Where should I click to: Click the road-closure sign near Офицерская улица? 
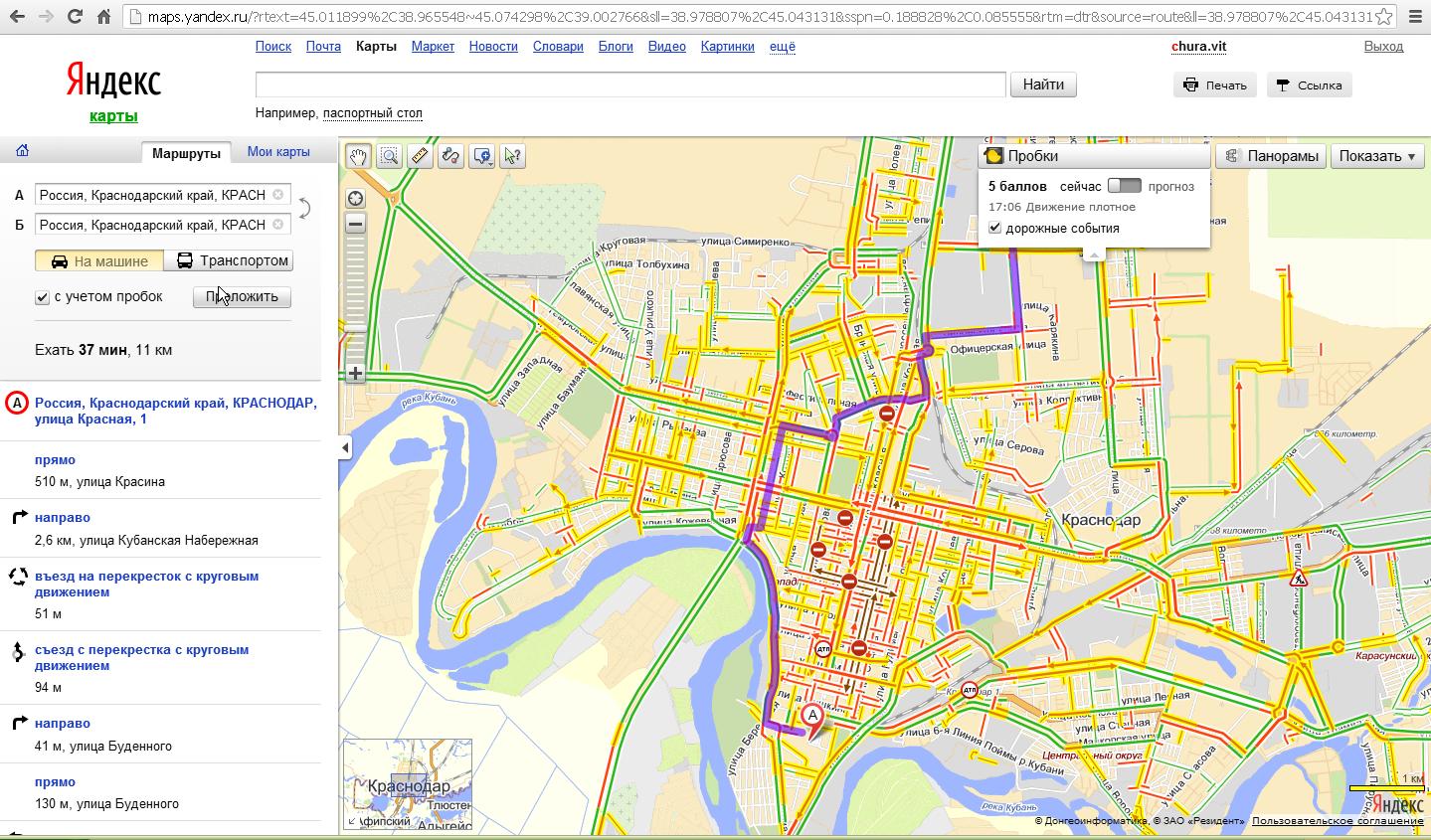pos(885,416)
